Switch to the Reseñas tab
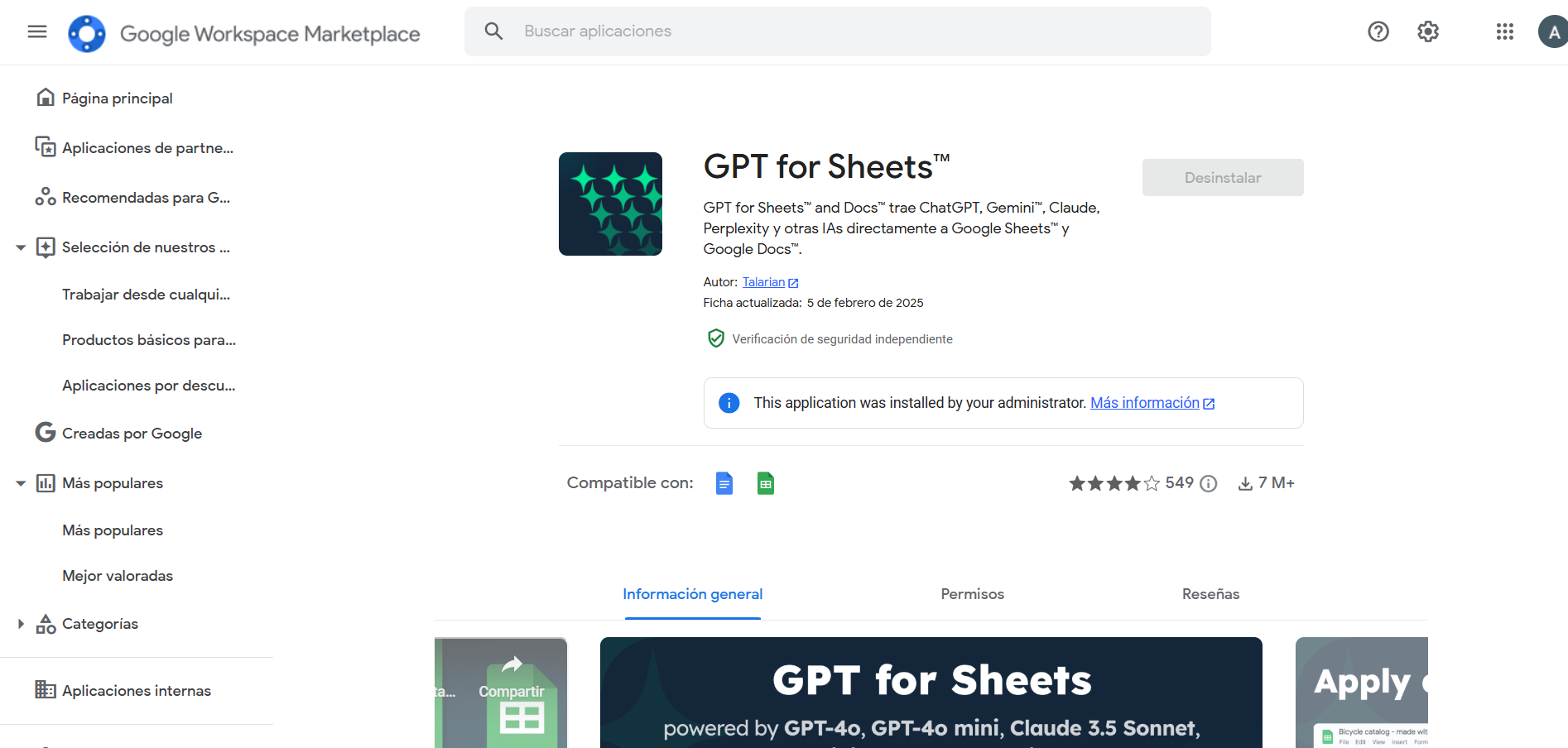Screen dimensions: 1568x748 click(x=1210, y=594)
